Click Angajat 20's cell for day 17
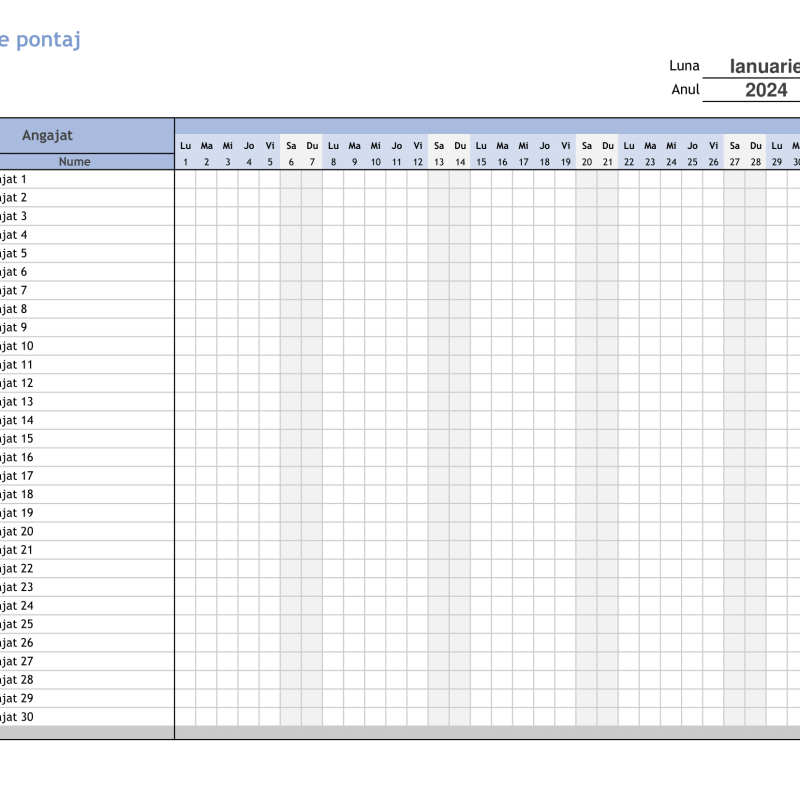 click(523, 531)
